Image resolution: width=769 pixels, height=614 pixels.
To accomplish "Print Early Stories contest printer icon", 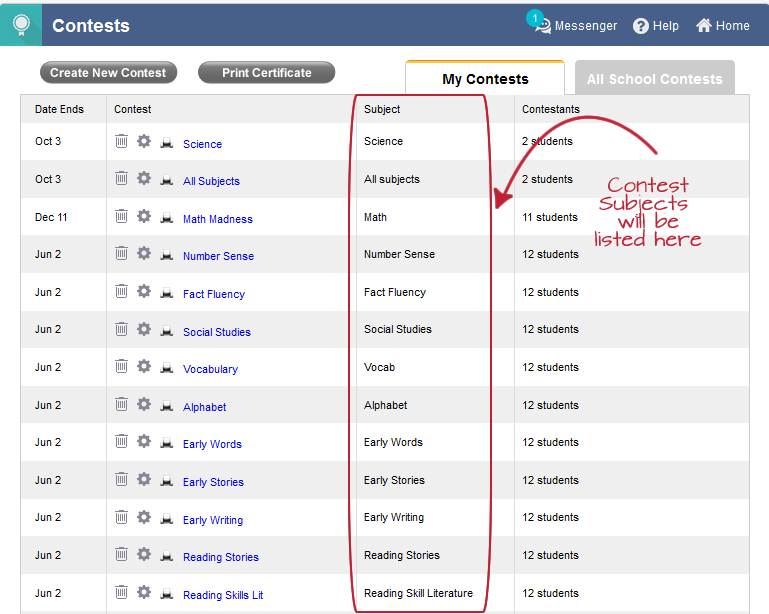I will [167, 481].
